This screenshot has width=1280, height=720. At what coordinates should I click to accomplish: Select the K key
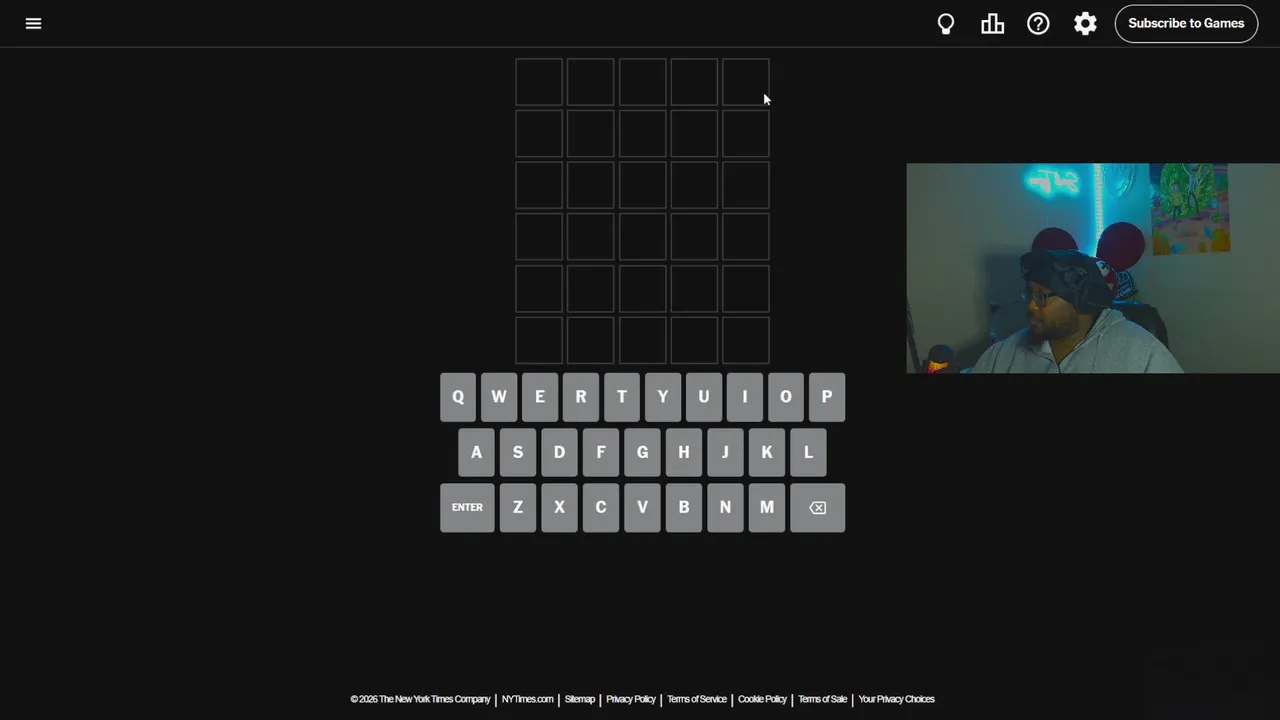[x=767, y=452]
